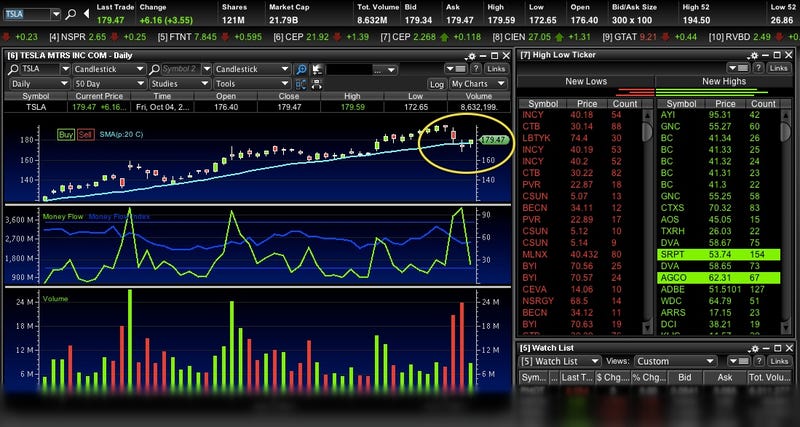Sort Watch List by Ask column
The width and height of the screenshot is (800, 427).
click(724, 378)
